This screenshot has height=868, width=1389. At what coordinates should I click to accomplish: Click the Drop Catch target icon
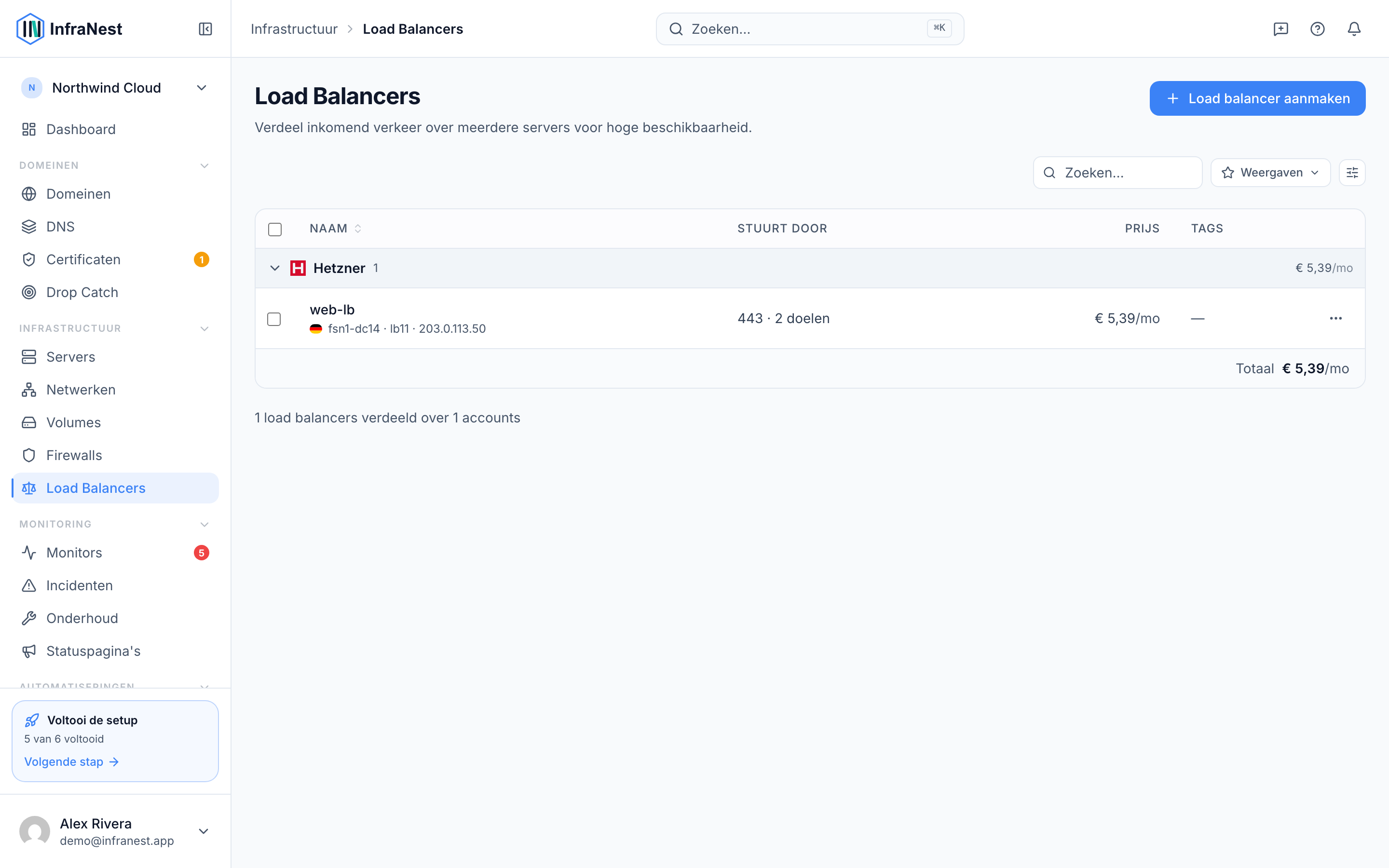pos(29,292)
